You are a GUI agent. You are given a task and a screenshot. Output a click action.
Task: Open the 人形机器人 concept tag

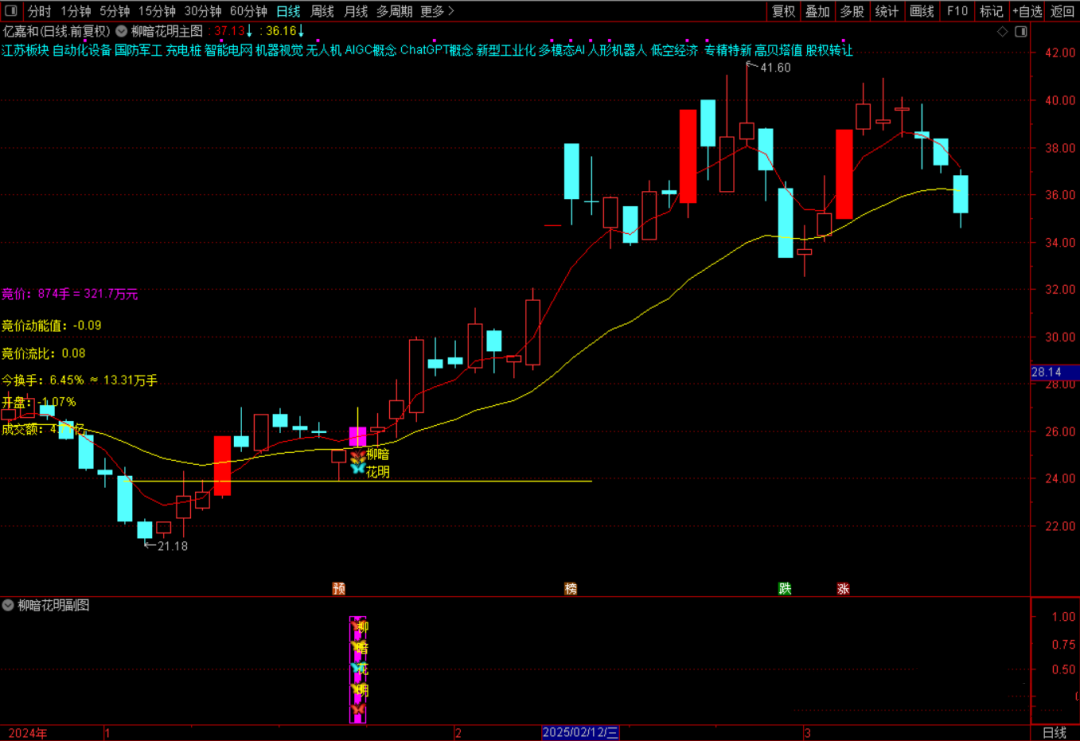pyautogui.click(x=617, y=50)
